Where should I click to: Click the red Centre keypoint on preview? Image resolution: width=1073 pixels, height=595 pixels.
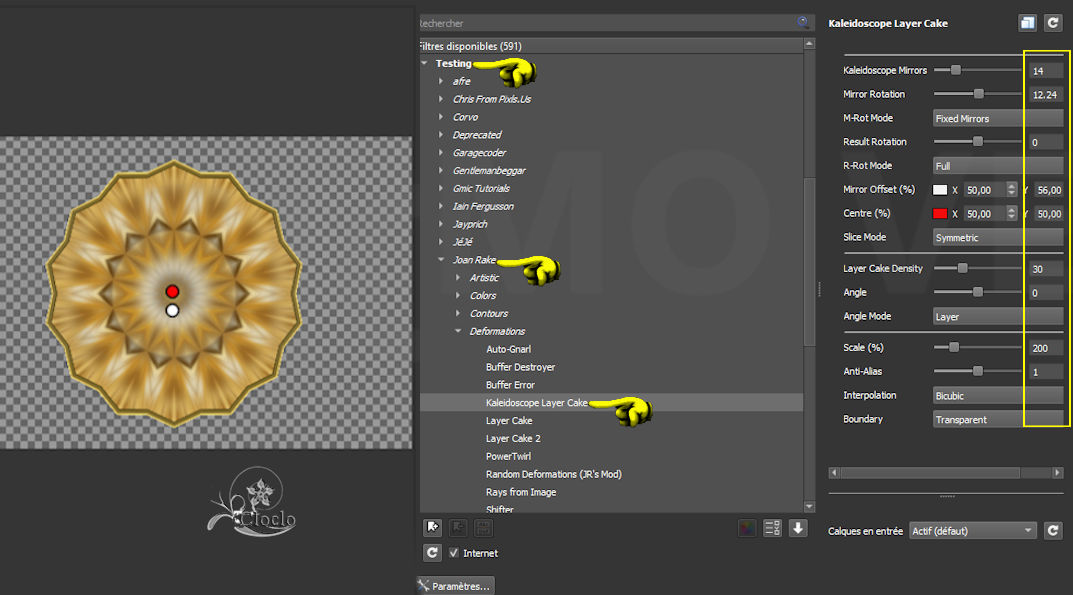coord(172,291)
